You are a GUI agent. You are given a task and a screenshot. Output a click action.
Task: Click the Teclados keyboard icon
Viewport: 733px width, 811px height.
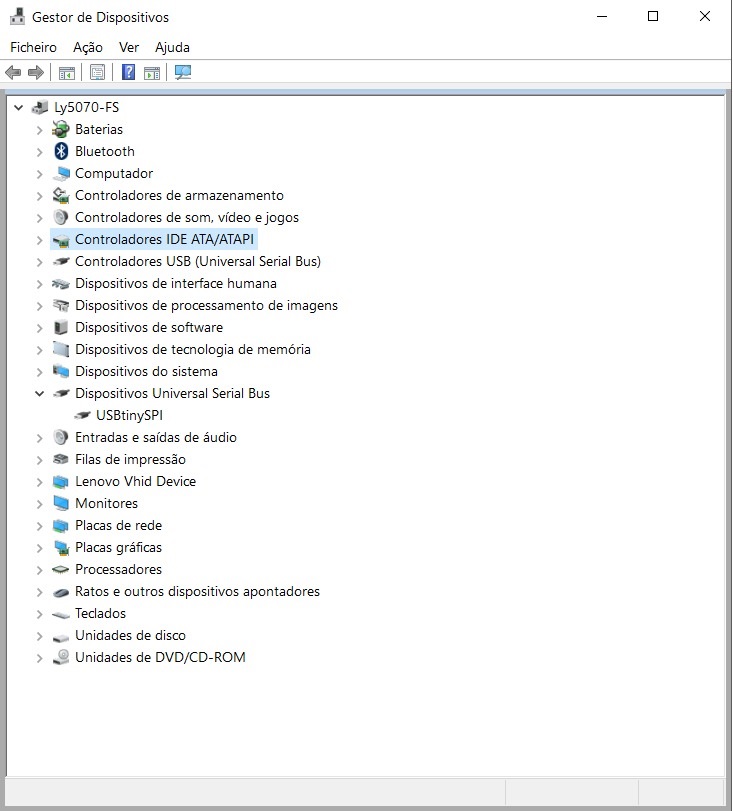61,614
